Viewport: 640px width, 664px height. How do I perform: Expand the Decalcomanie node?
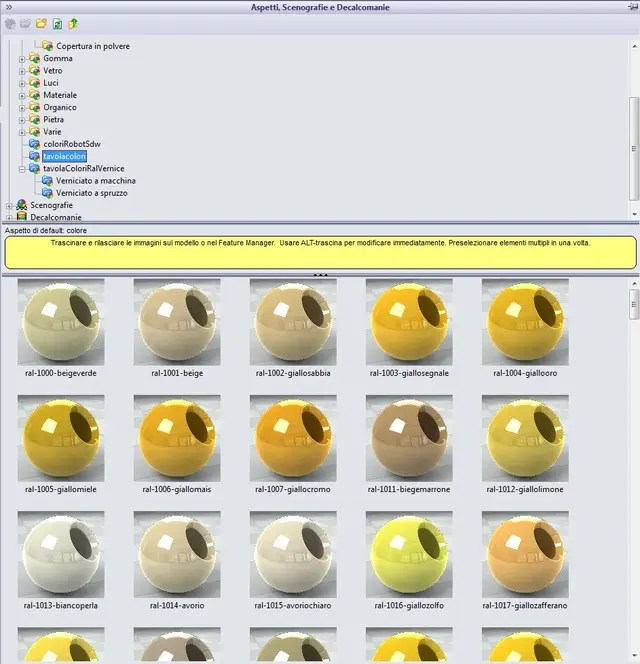9,218
